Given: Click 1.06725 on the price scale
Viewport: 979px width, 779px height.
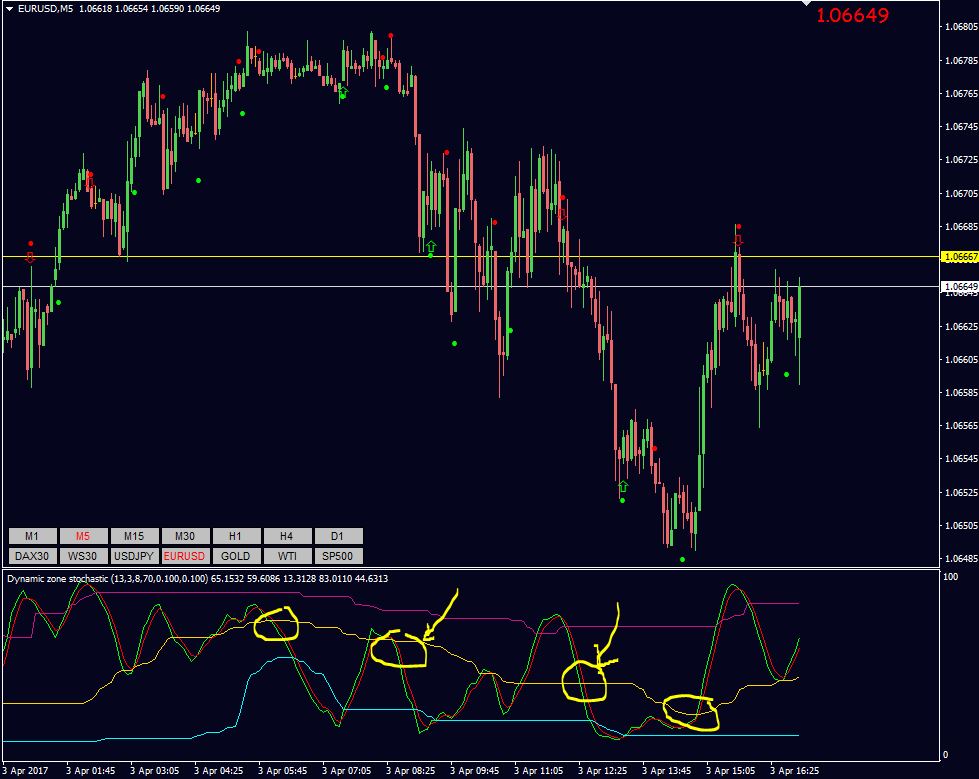Looking at the screenshot, I should 962,160.
